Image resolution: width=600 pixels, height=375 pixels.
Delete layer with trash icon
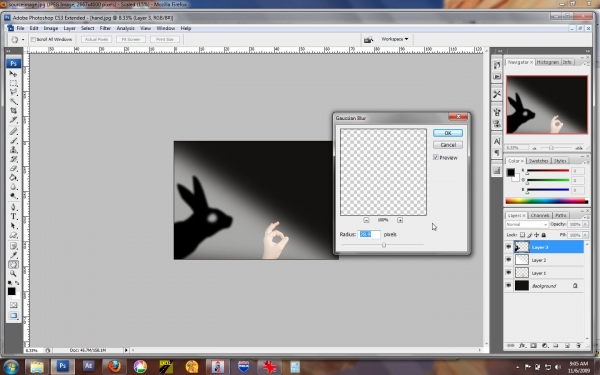579,346
